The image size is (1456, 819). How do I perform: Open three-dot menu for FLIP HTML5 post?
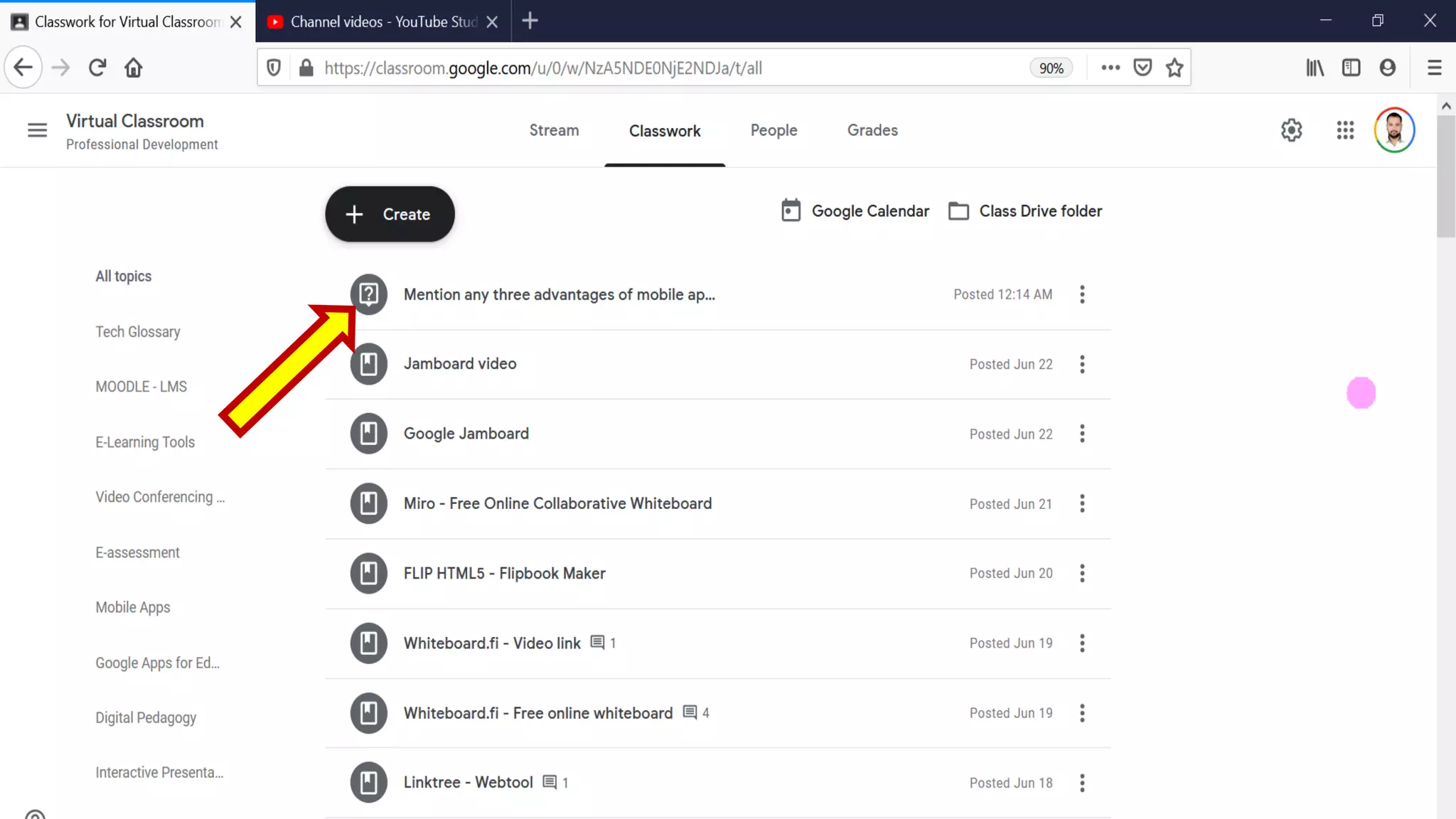pos(1082,573)
